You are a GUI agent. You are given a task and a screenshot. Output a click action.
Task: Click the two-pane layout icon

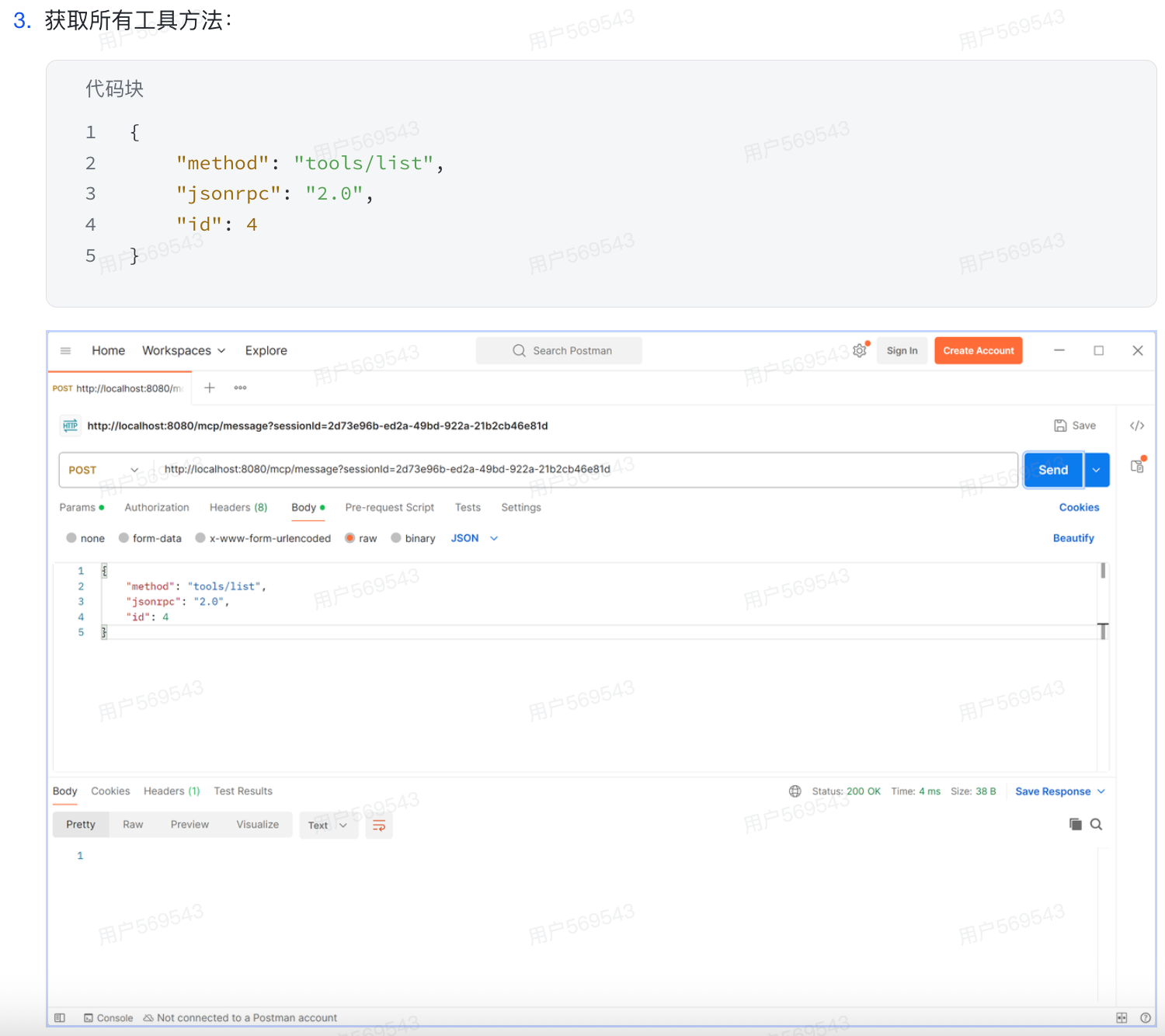[1122, 1017]
